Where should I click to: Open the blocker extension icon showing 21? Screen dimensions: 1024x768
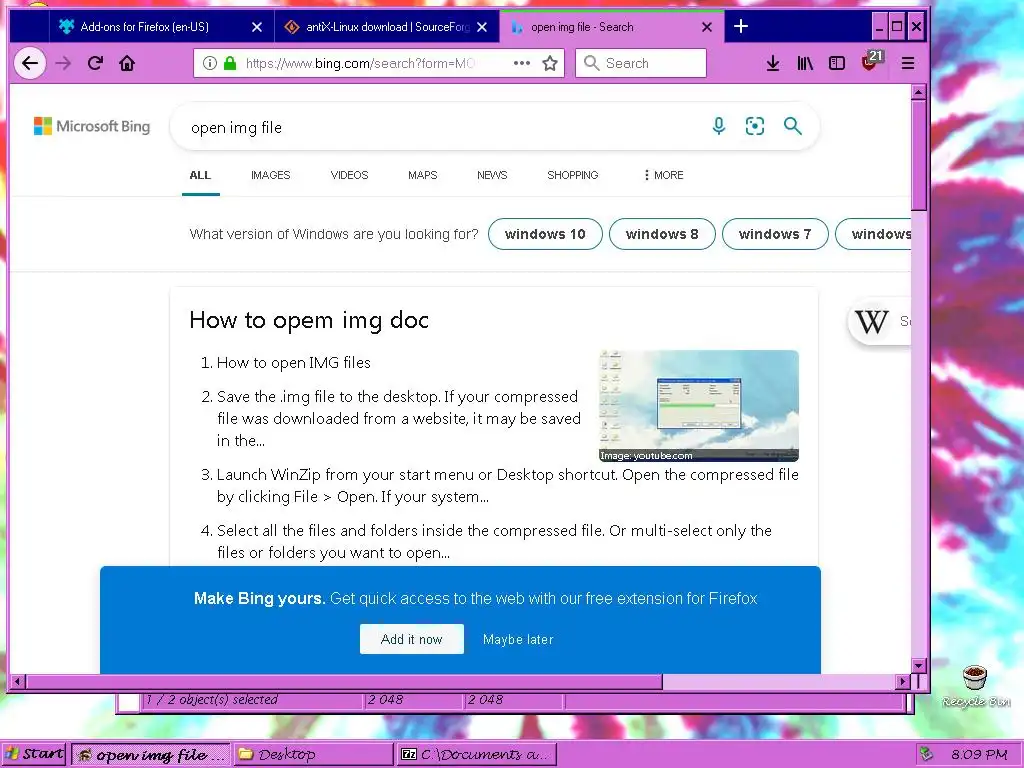(x=872, y=61)
